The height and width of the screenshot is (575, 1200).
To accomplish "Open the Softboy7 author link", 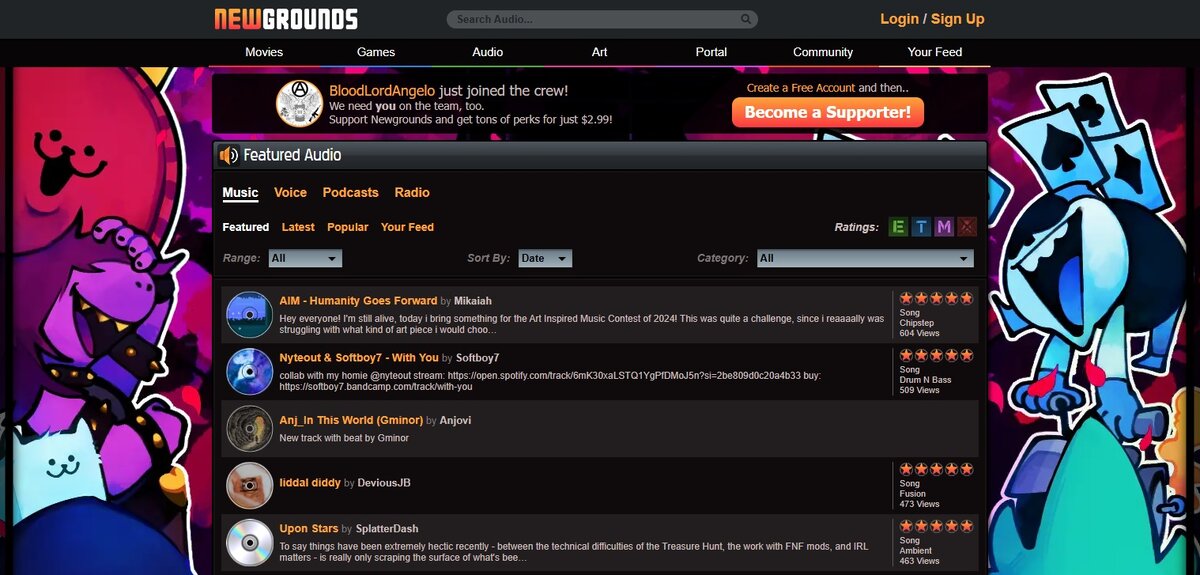I will [x=478, y=357].
